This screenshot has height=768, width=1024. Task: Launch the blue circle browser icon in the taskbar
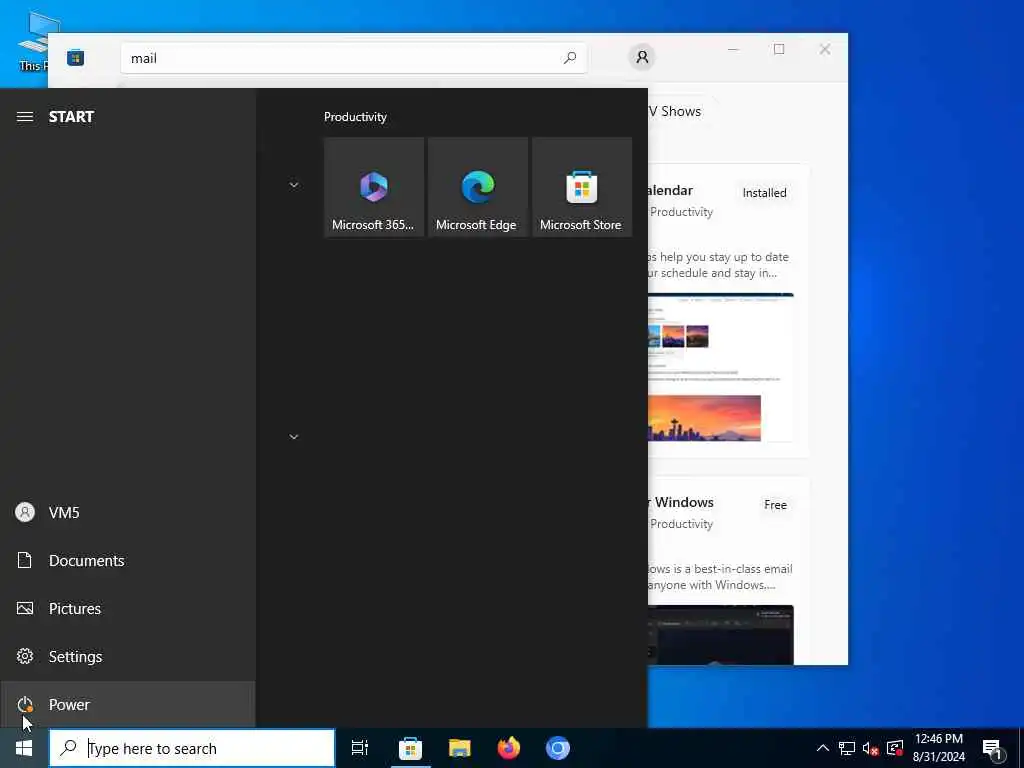558,748
